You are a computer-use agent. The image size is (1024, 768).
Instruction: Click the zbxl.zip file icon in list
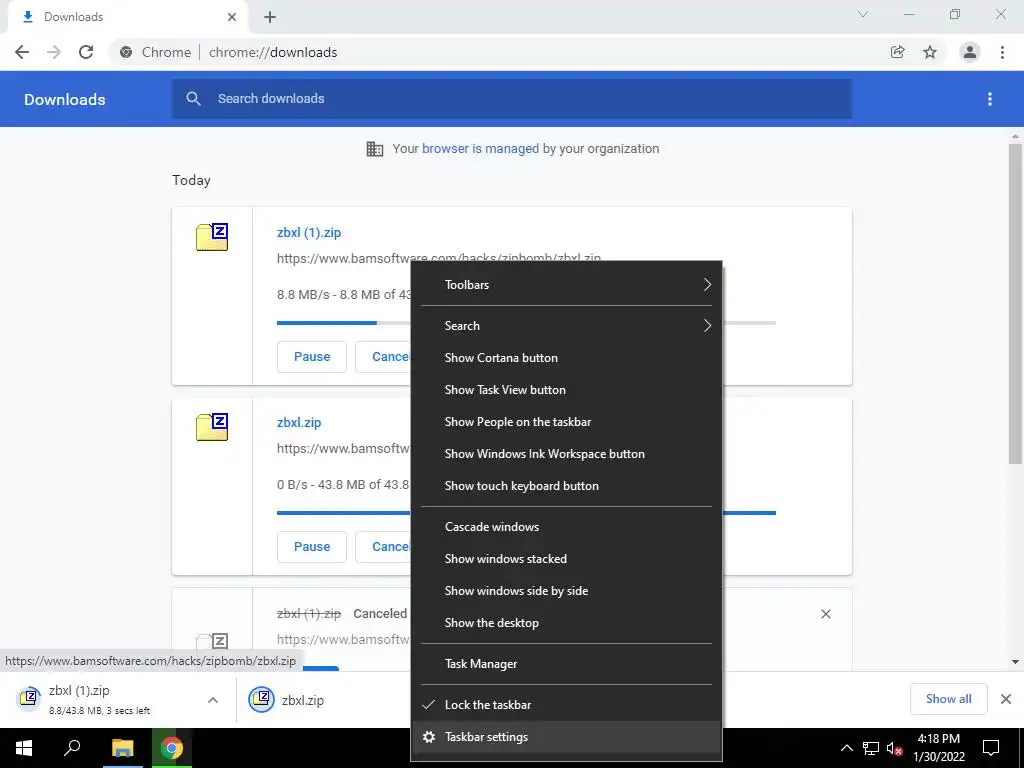tap(212, 427)
